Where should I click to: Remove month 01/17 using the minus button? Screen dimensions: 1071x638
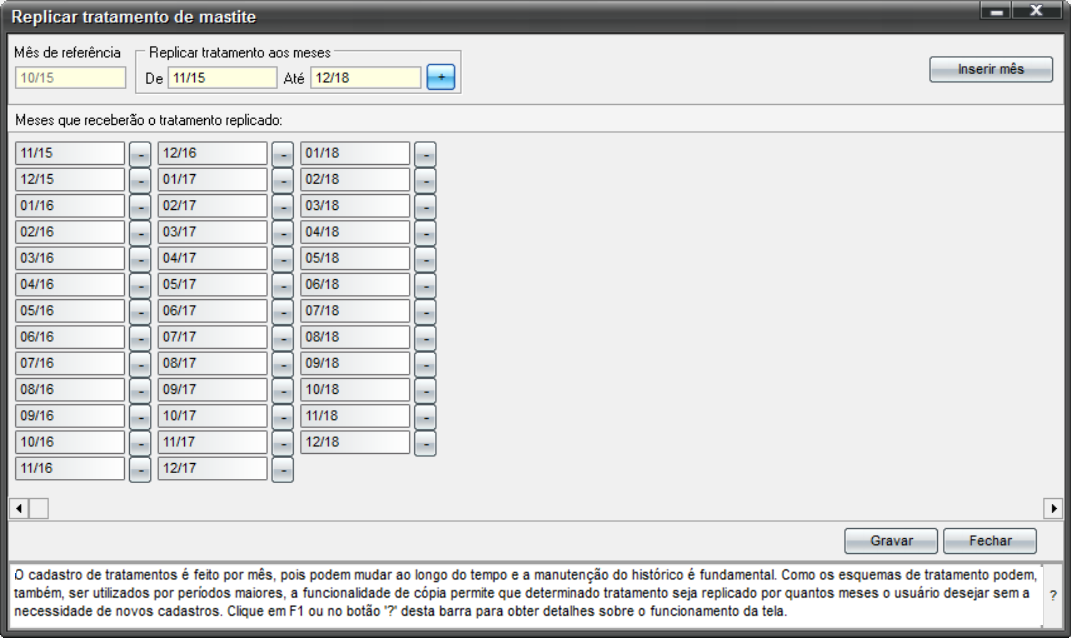[x=283, y=180]
